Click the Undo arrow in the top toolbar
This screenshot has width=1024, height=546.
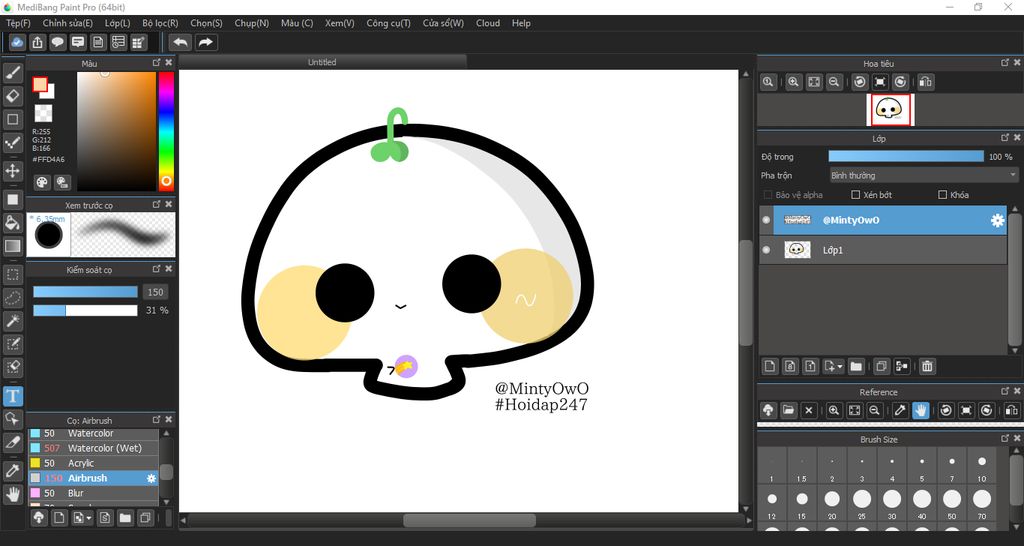pyautogui.click(x=180, y=42)
